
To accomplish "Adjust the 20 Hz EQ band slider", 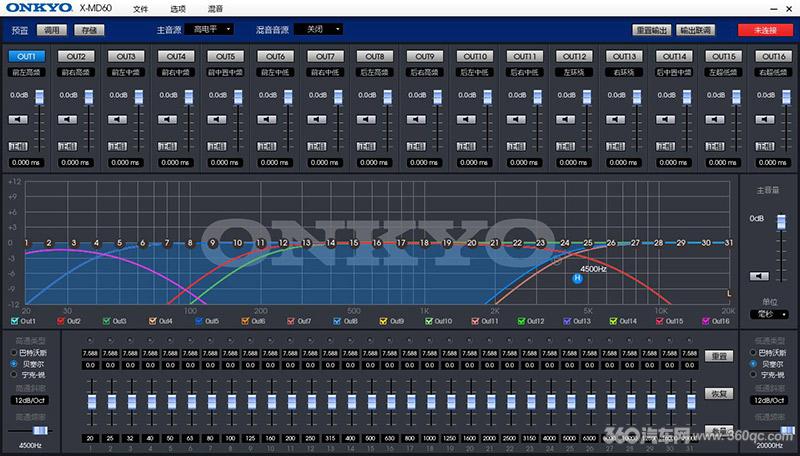I will (91, 401).
